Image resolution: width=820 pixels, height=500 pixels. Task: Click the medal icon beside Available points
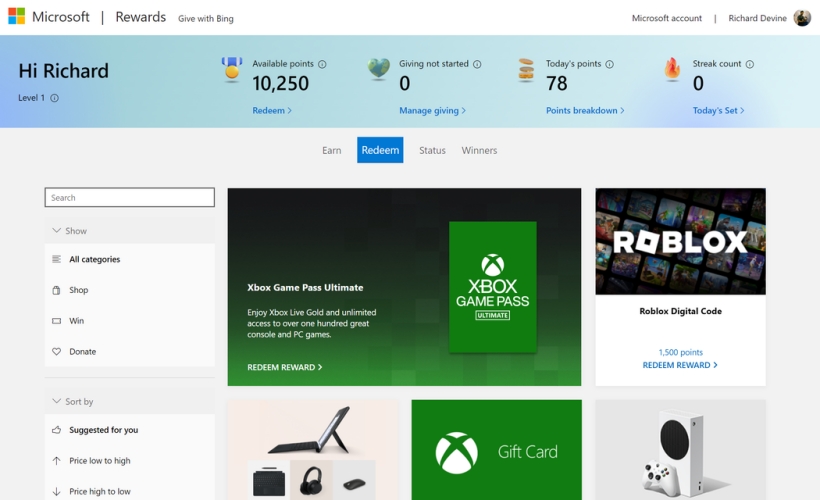click(232, 70)
